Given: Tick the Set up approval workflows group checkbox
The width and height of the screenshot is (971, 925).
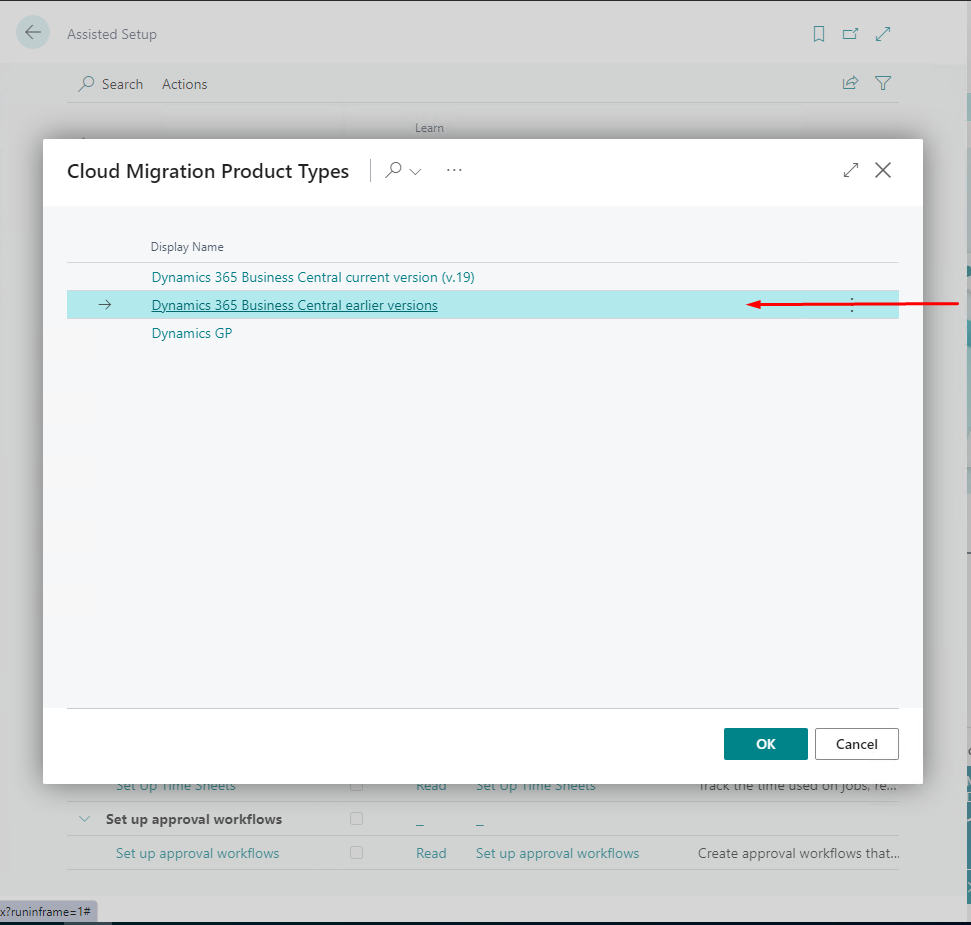Looking at the screenshot, I should (356, 819).
